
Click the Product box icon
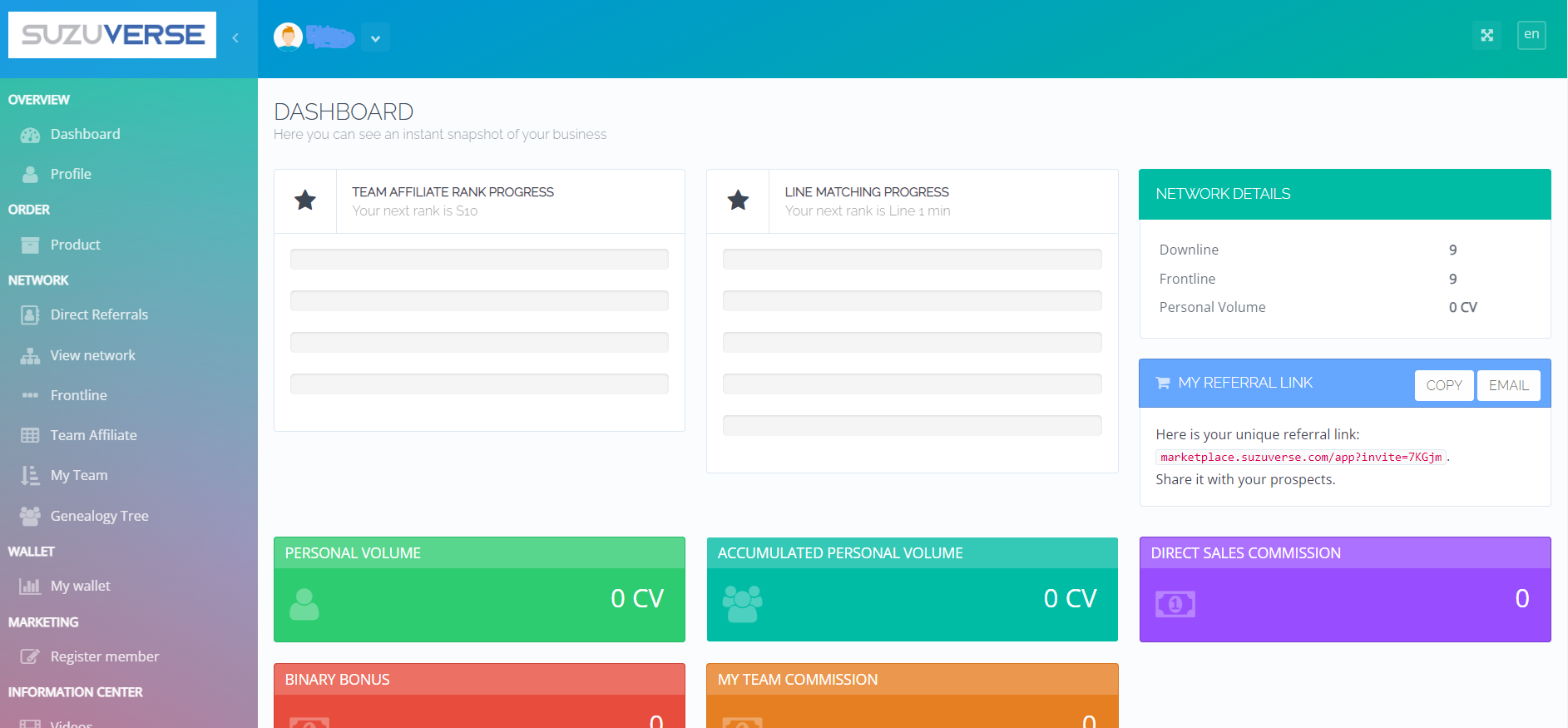point(30,245)
